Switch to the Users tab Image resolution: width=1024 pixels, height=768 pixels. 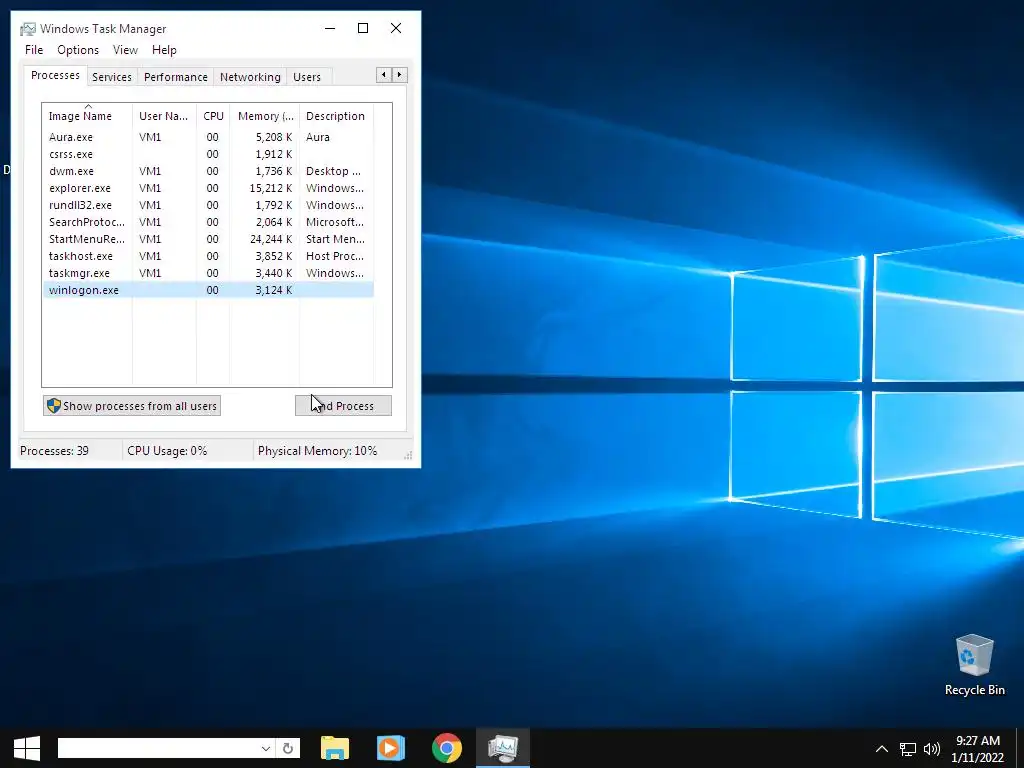(x=307, y=76)
